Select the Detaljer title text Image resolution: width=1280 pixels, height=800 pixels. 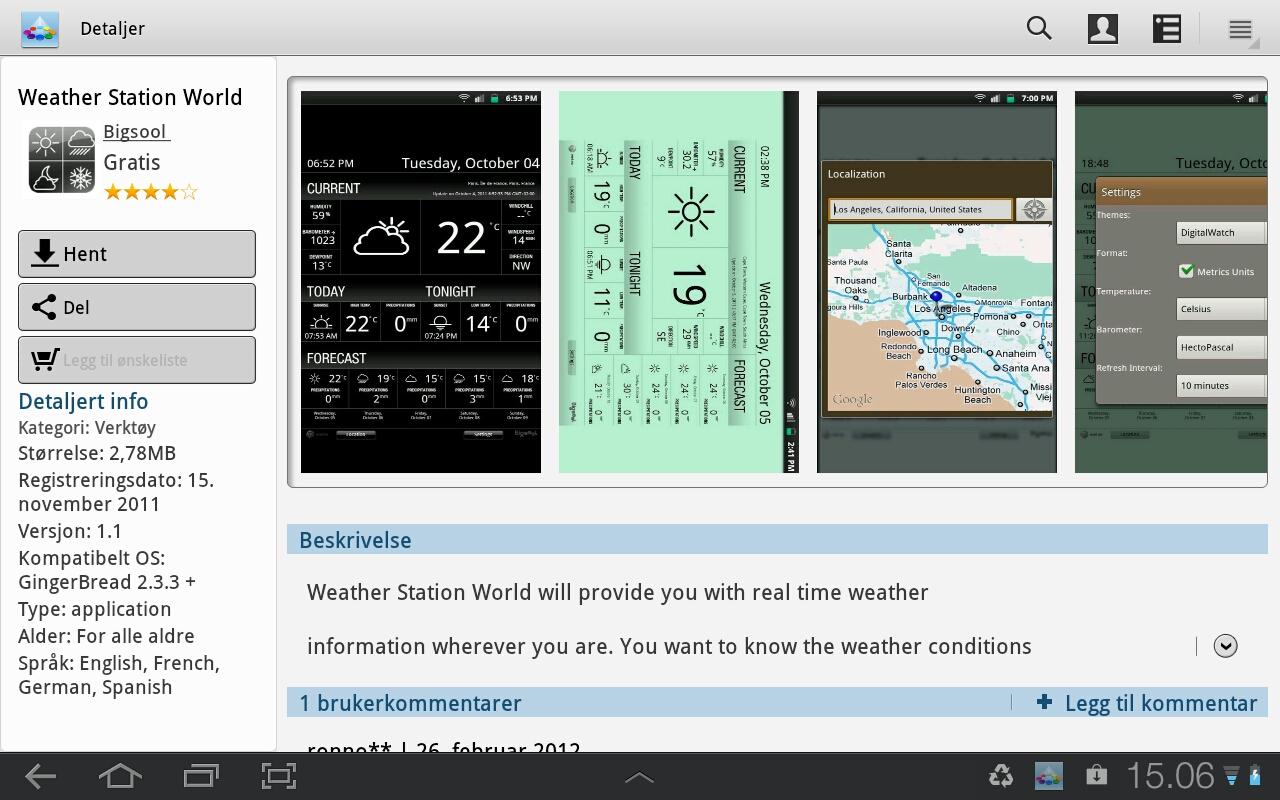[x=112, y=29]
